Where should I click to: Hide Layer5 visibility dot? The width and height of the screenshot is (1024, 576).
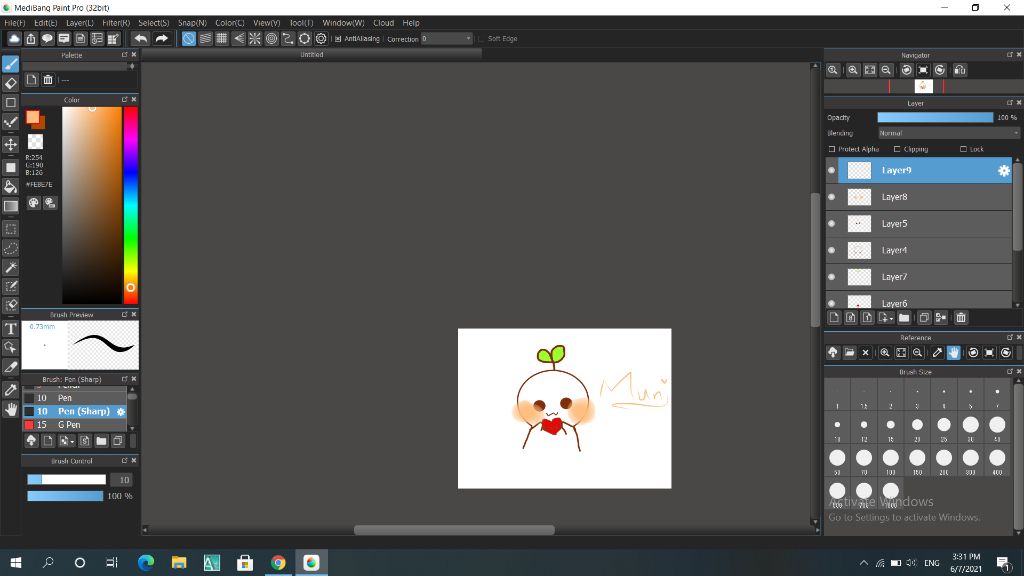pos(831,223)
